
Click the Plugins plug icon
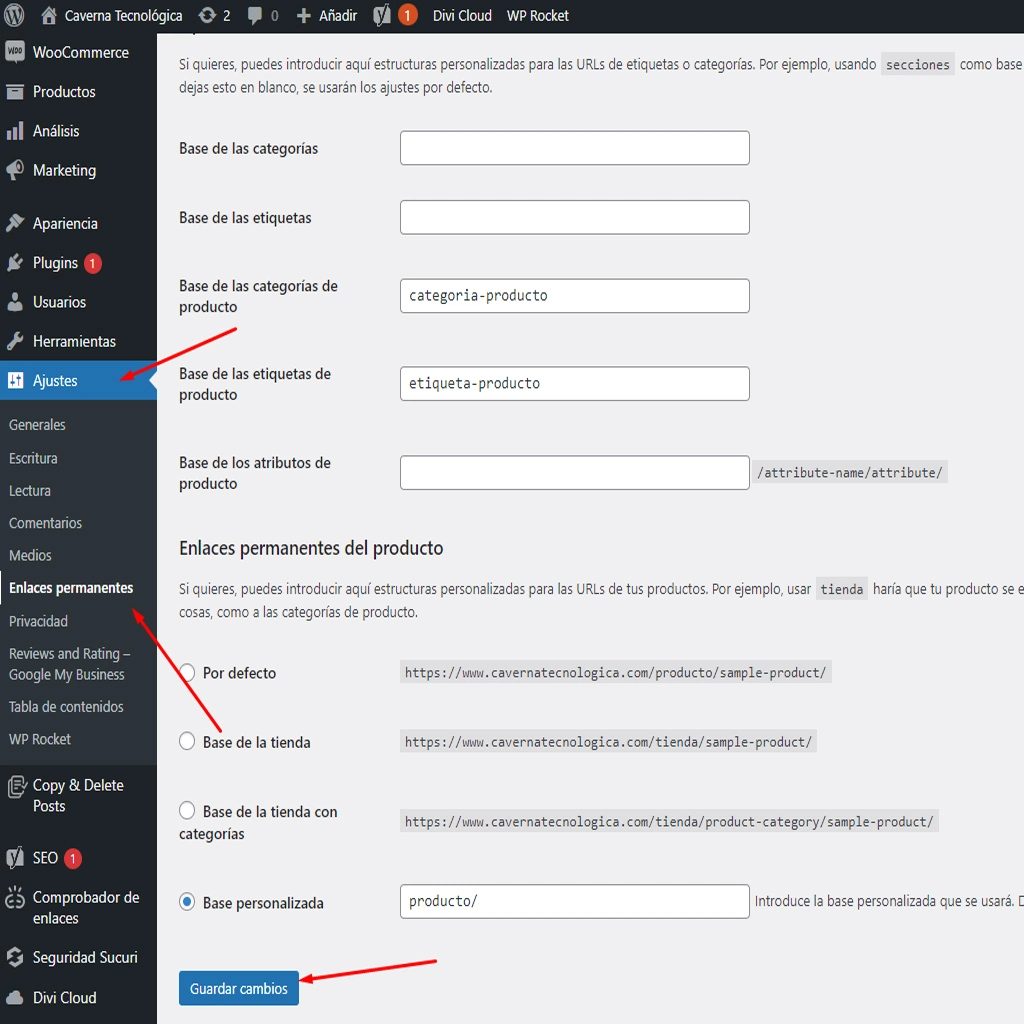click(x=15, y=263)
